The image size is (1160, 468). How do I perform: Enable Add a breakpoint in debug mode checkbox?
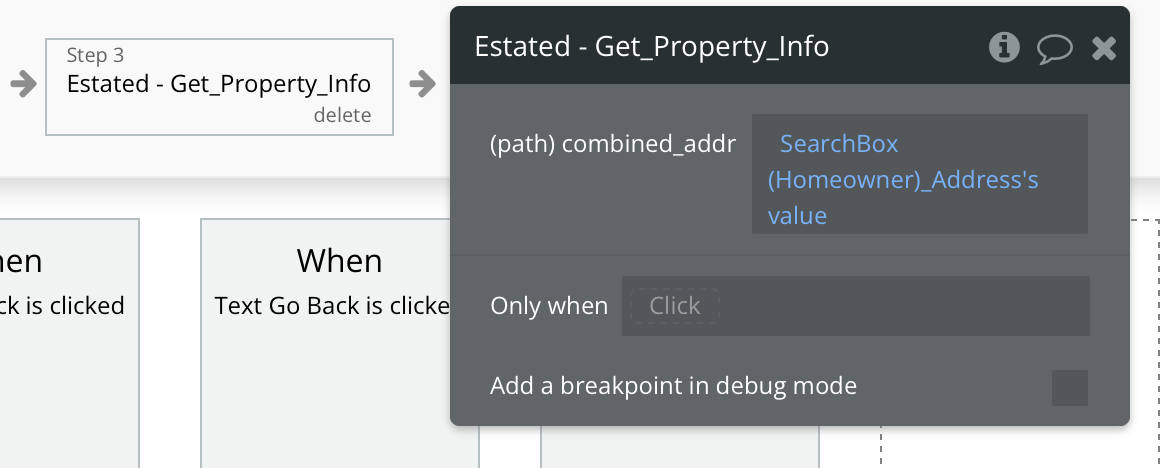click(x=1070, y=387)
